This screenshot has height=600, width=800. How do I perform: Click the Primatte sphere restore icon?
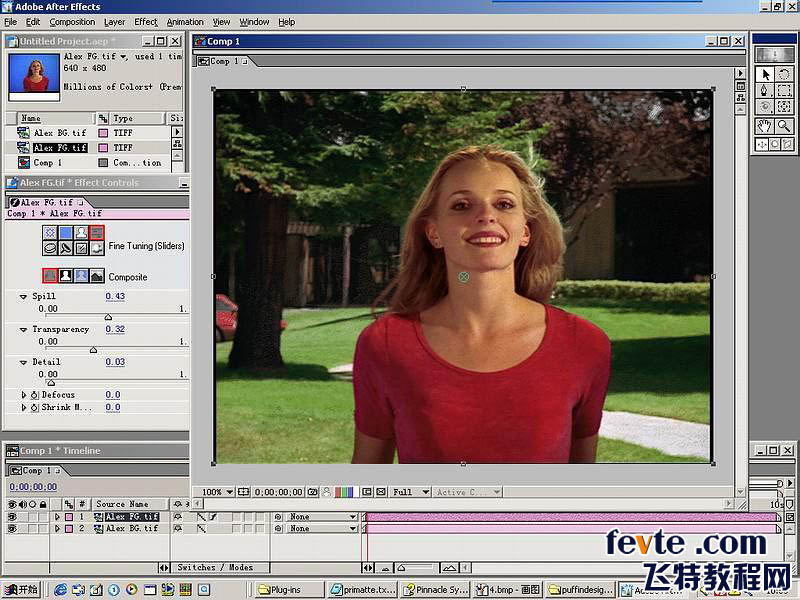pos(97,248)
